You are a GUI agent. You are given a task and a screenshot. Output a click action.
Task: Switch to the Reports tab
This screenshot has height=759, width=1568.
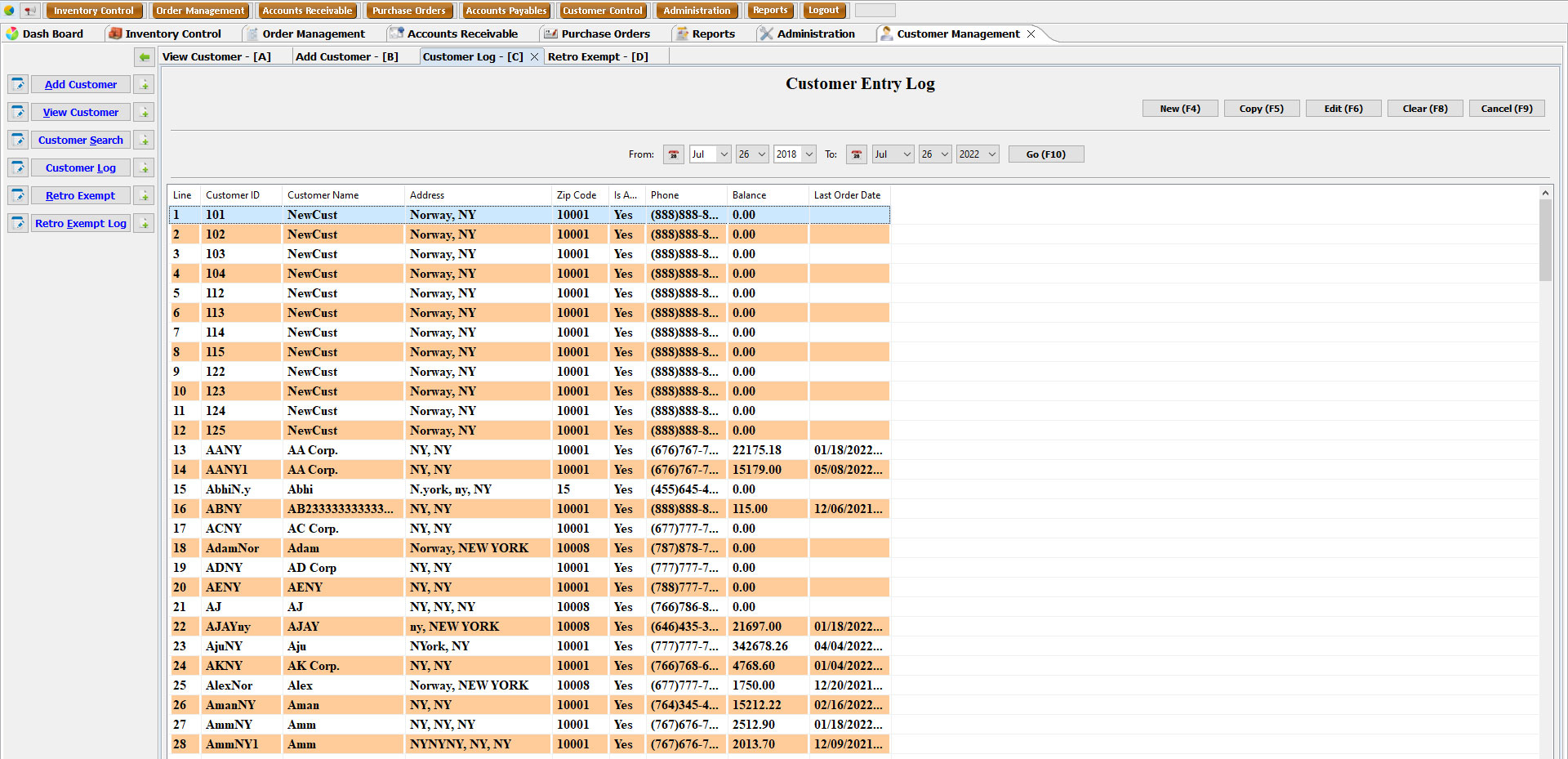click(706, 33)
